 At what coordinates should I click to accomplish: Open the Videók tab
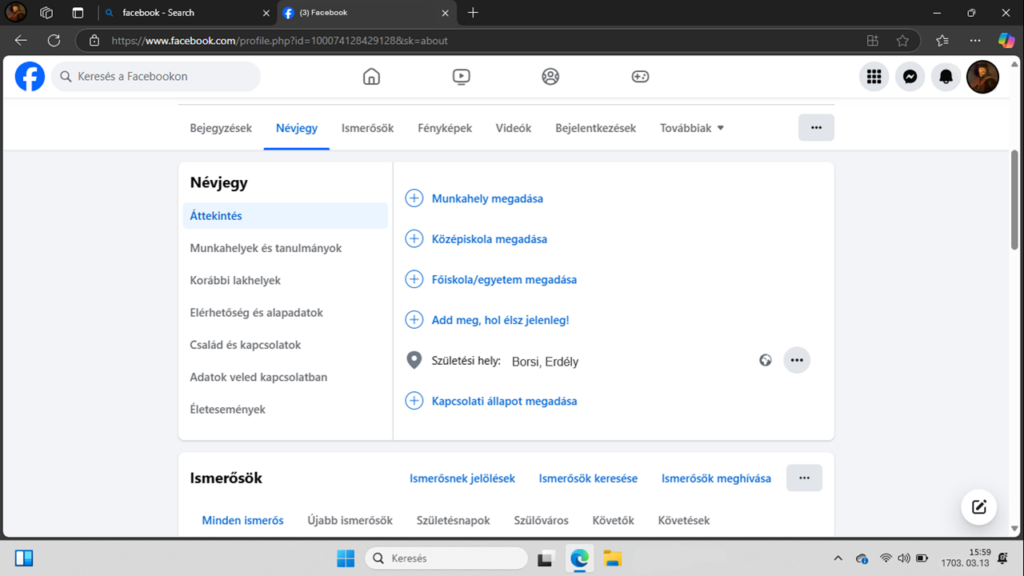513,128
